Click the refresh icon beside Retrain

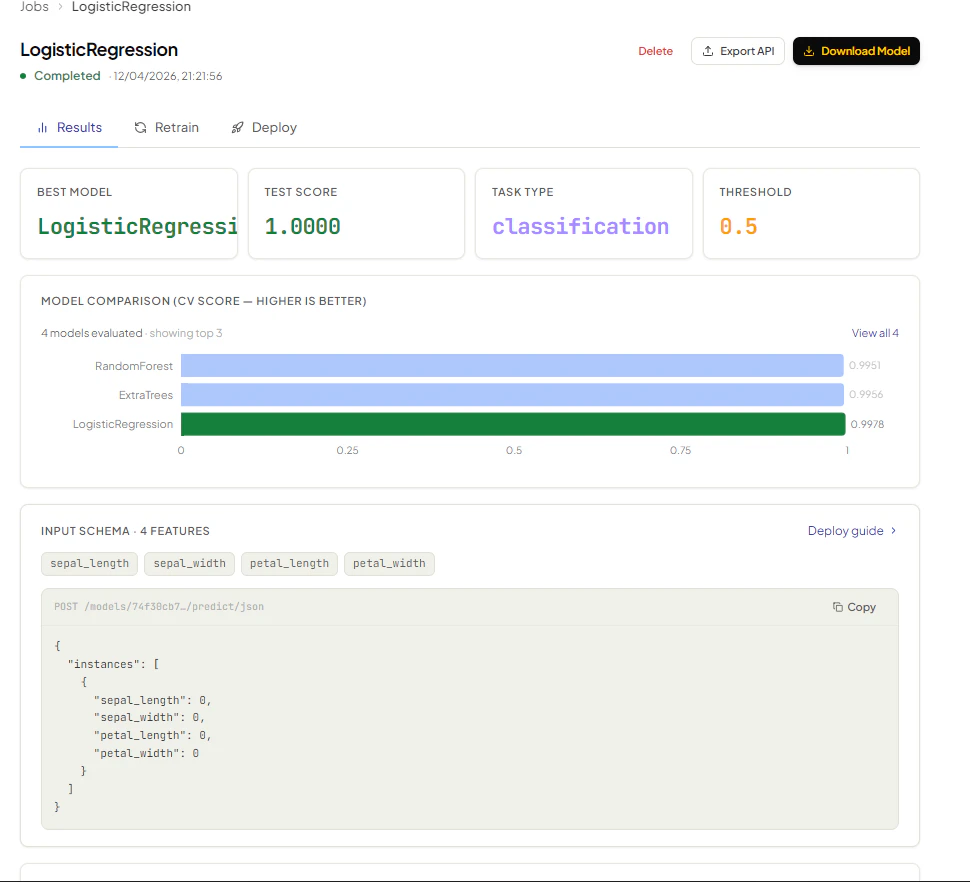140,127
